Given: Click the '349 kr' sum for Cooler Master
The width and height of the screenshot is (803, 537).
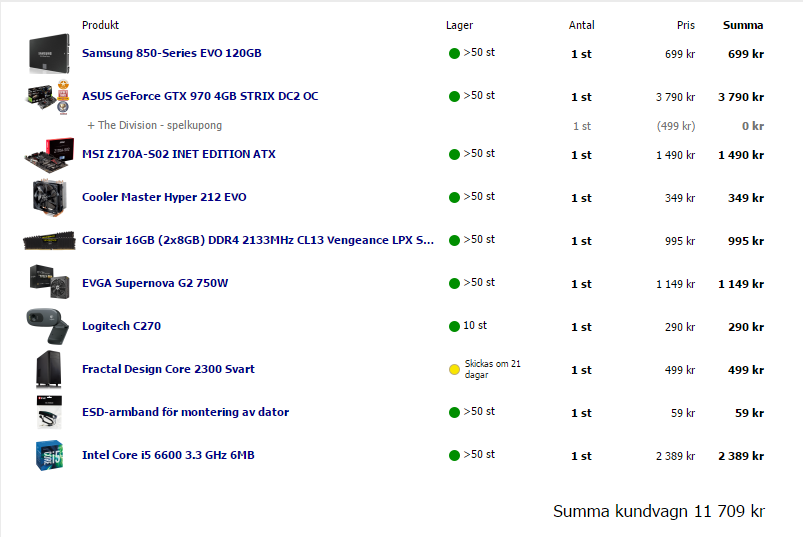Looking at the screenshot, I should [x=746, y=198].
